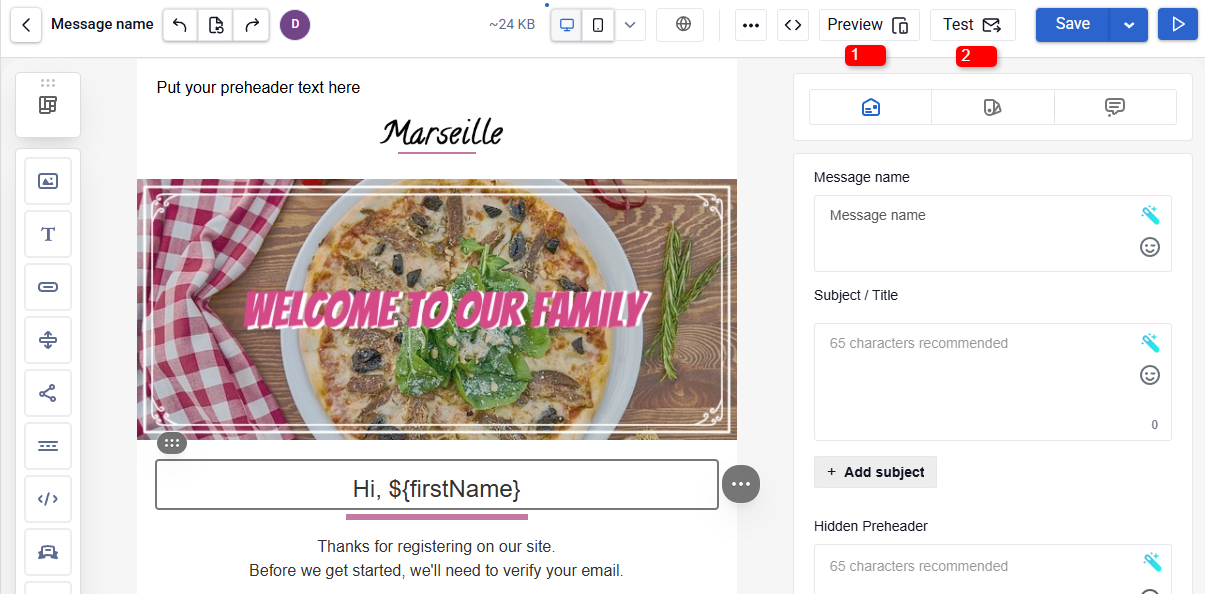Select the HTML code block
The width and height of the screenshot is (1205, 594).
pos(48,499)
